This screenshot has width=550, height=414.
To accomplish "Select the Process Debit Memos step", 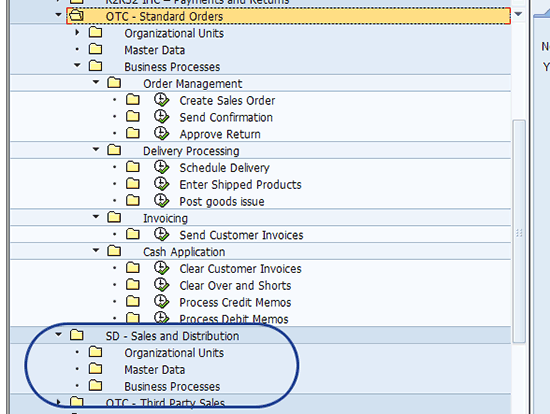I will (x=234, y=319).
